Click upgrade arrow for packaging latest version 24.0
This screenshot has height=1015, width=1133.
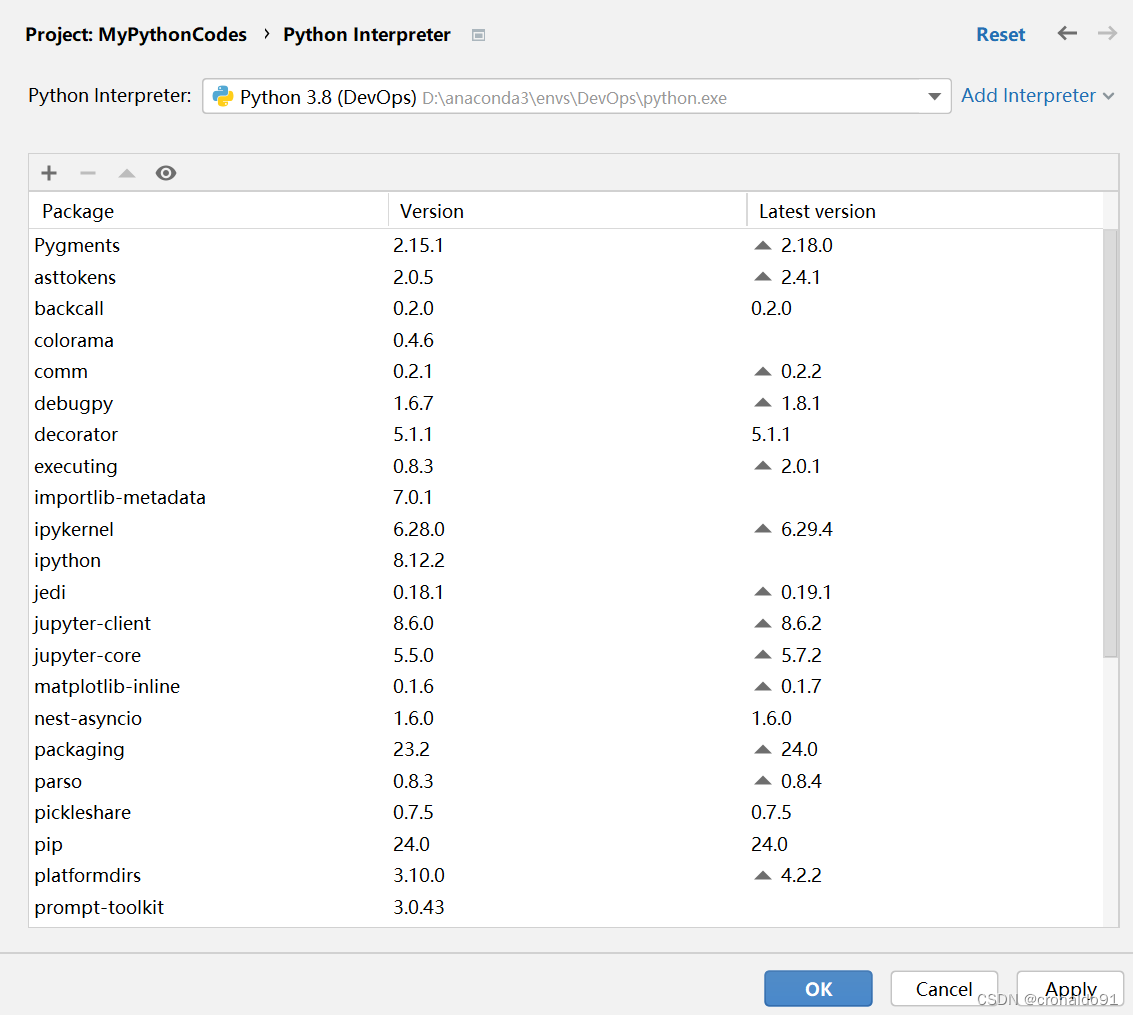pyautogui.click(x=762, y=749)
